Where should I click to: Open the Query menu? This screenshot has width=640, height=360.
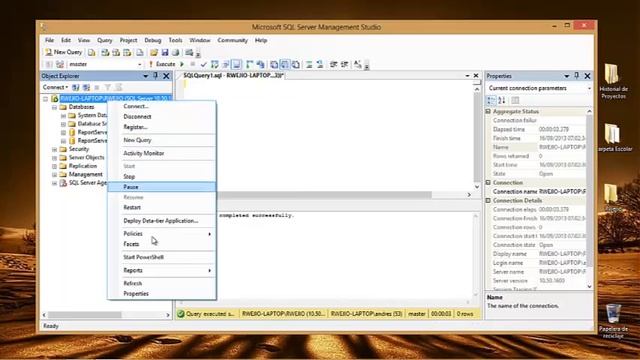coord(104,40)
